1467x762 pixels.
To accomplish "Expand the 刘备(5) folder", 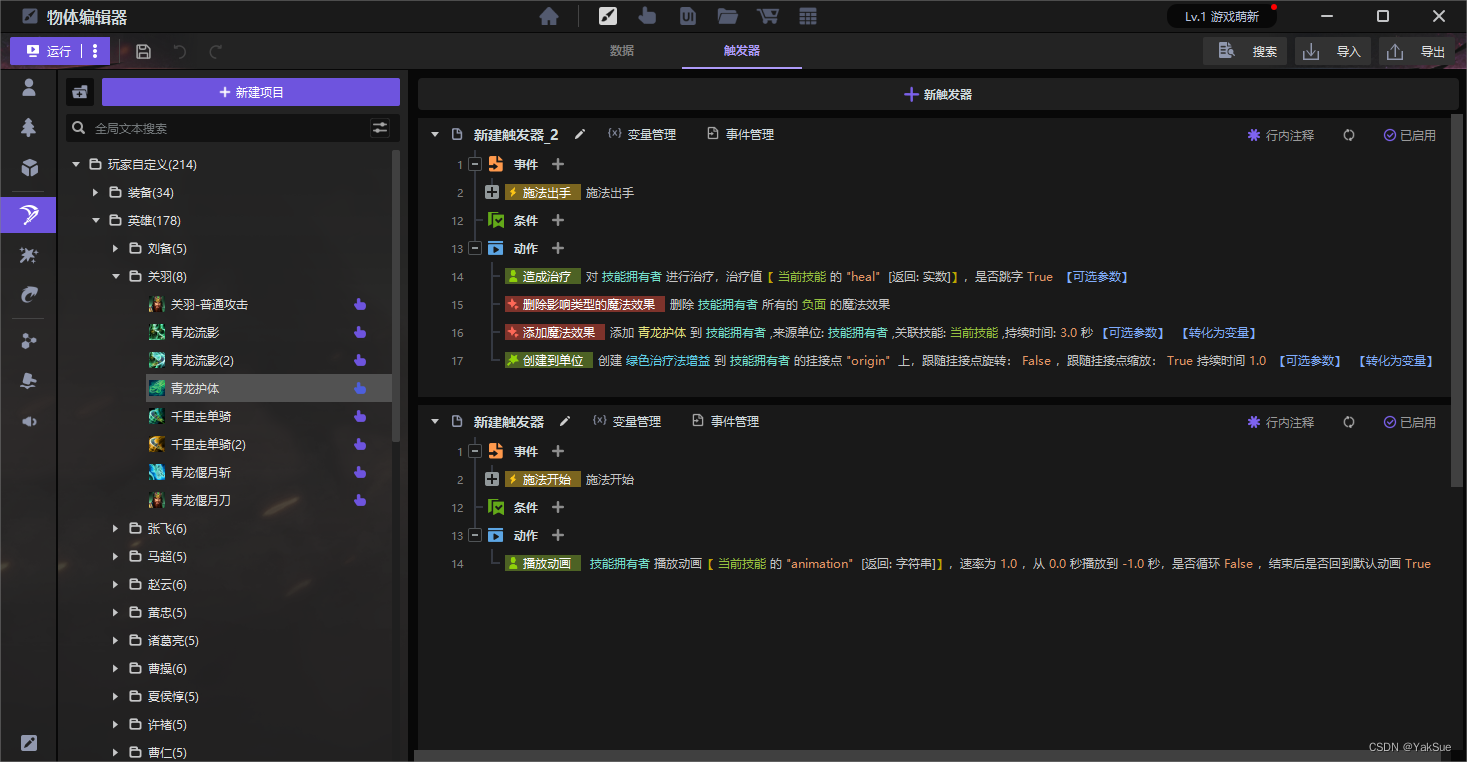I will click(x=116, y=248).
